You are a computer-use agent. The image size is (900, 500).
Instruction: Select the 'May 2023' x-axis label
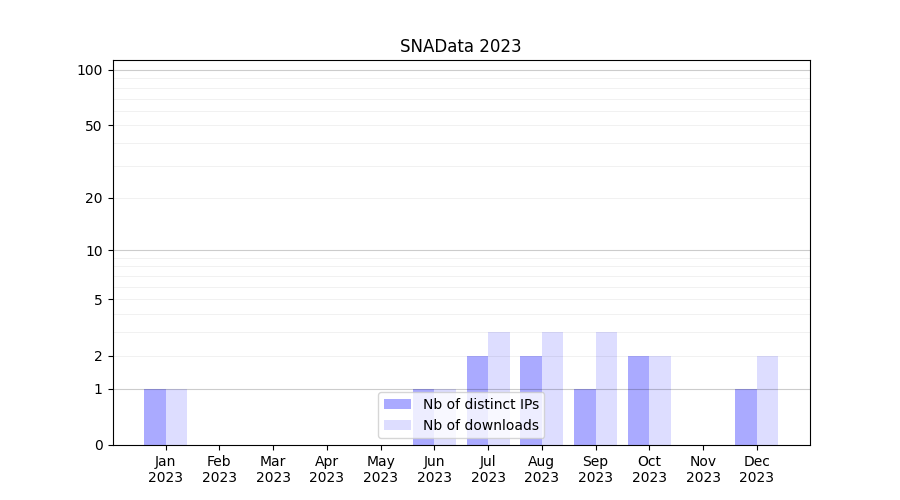click(380, 469)
